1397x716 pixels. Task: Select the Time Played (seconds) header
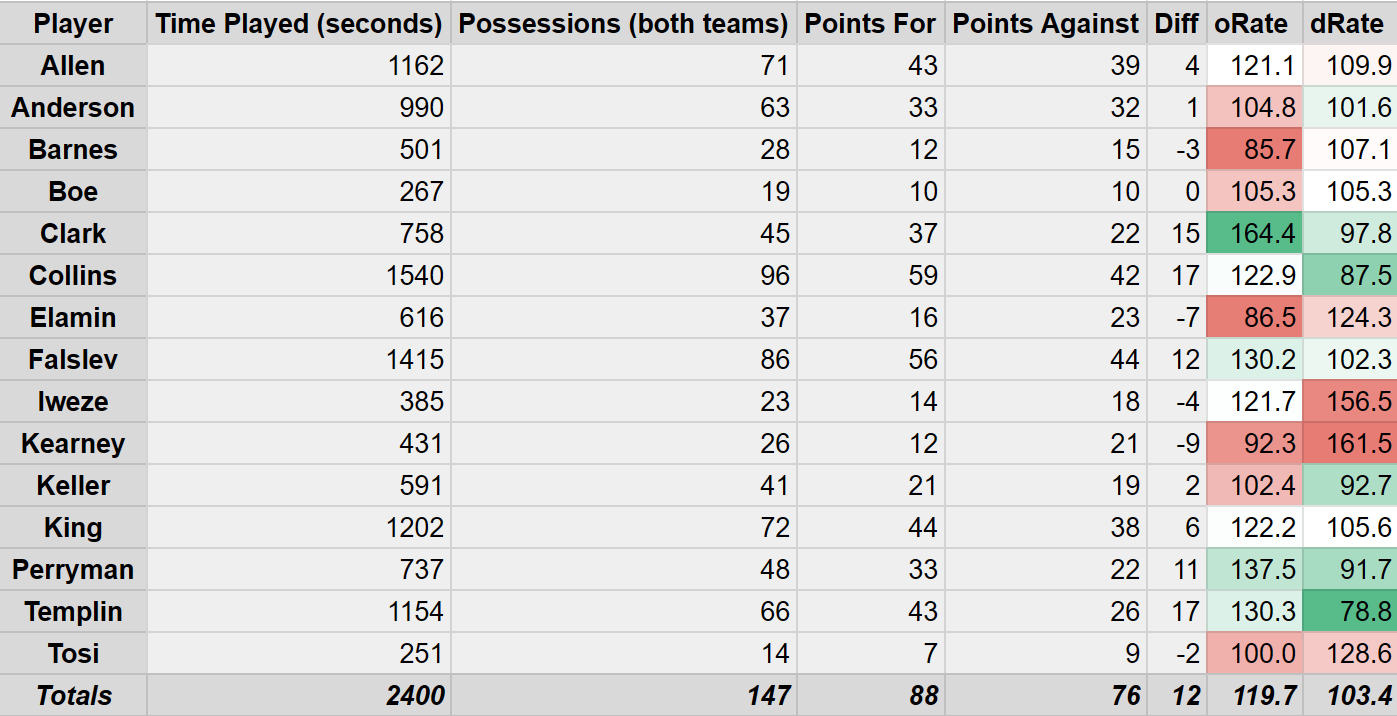[299, 23]
